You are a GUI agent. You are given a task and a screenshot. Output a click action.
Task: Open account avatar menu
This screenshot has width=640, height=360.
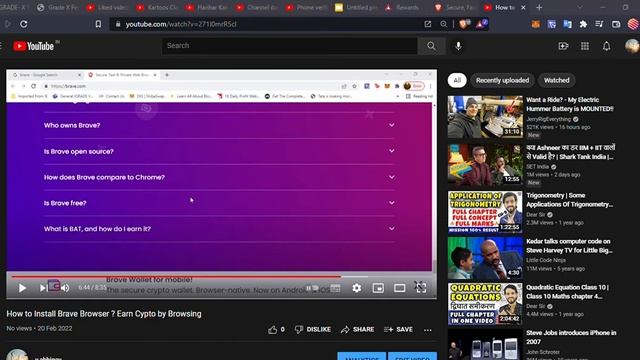pos(632,46)
